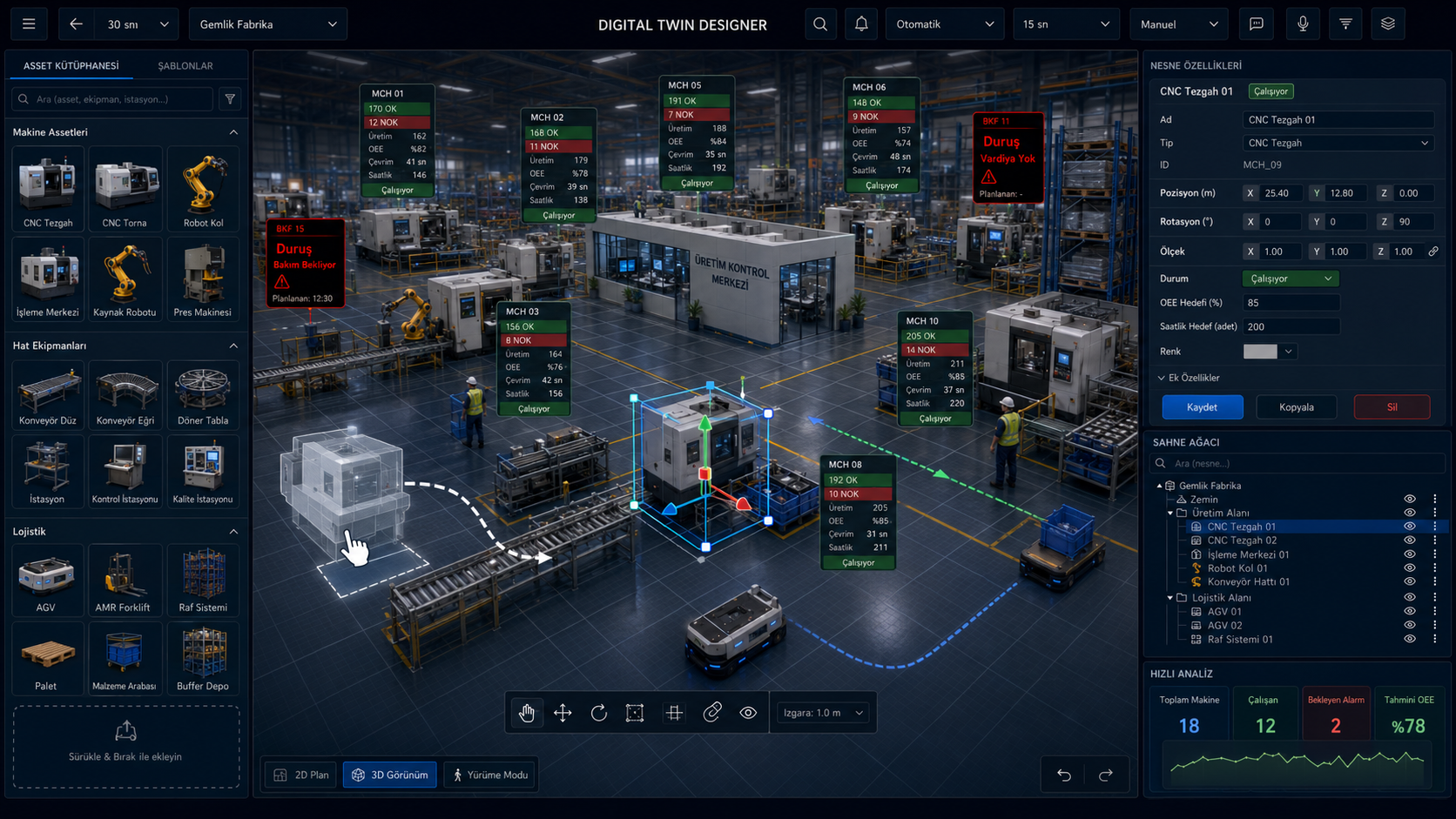Switch to Asset Kütüphanesi tab
Viewport: 1456px width, 819px height.
(x=71, y=66)
